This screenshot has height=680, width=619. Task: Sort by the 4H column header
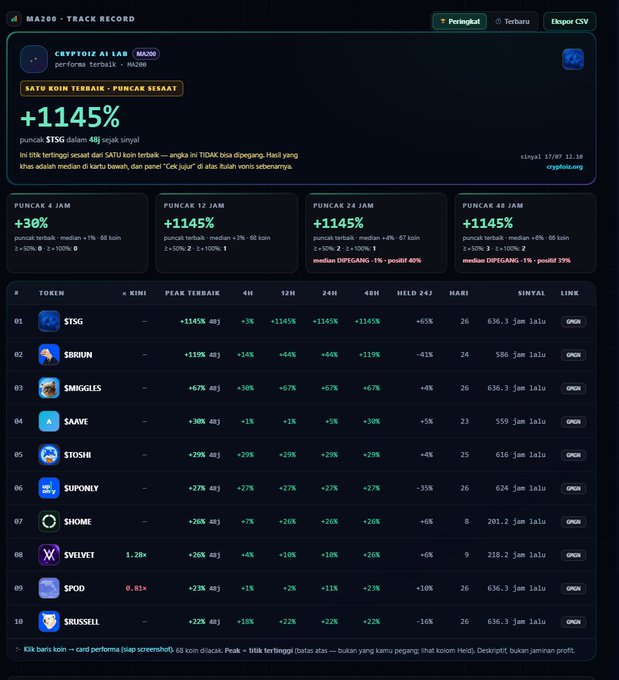pyautogui.click(x=248, y=293)
